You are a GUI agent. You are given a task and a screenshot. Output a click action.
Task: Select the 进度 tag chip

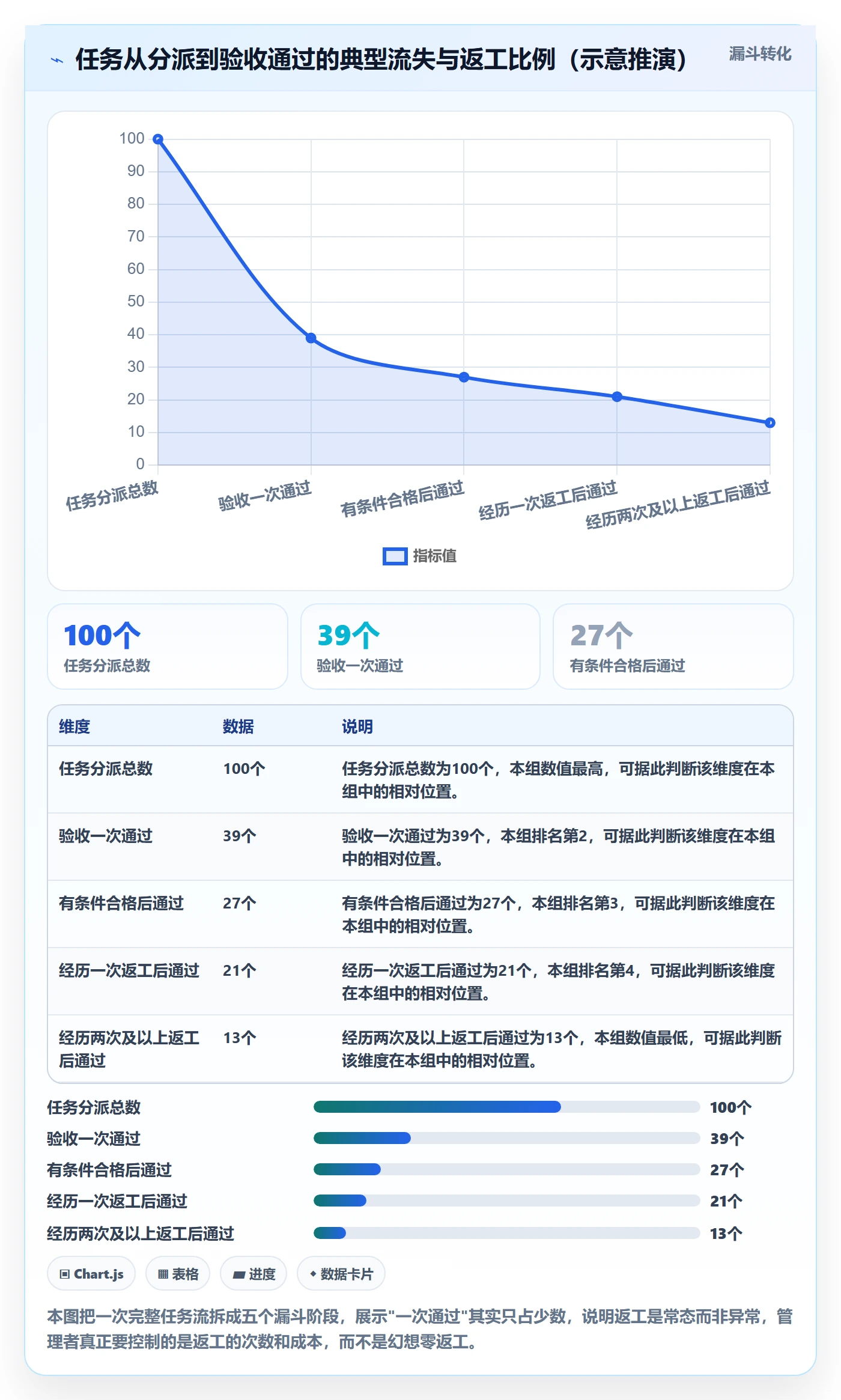tap(254, 1274)
